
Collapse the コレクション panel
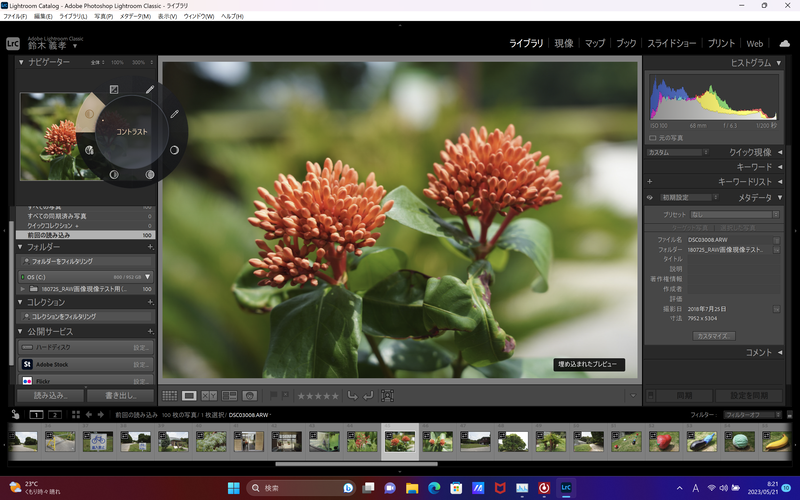(x=20, y=302)
